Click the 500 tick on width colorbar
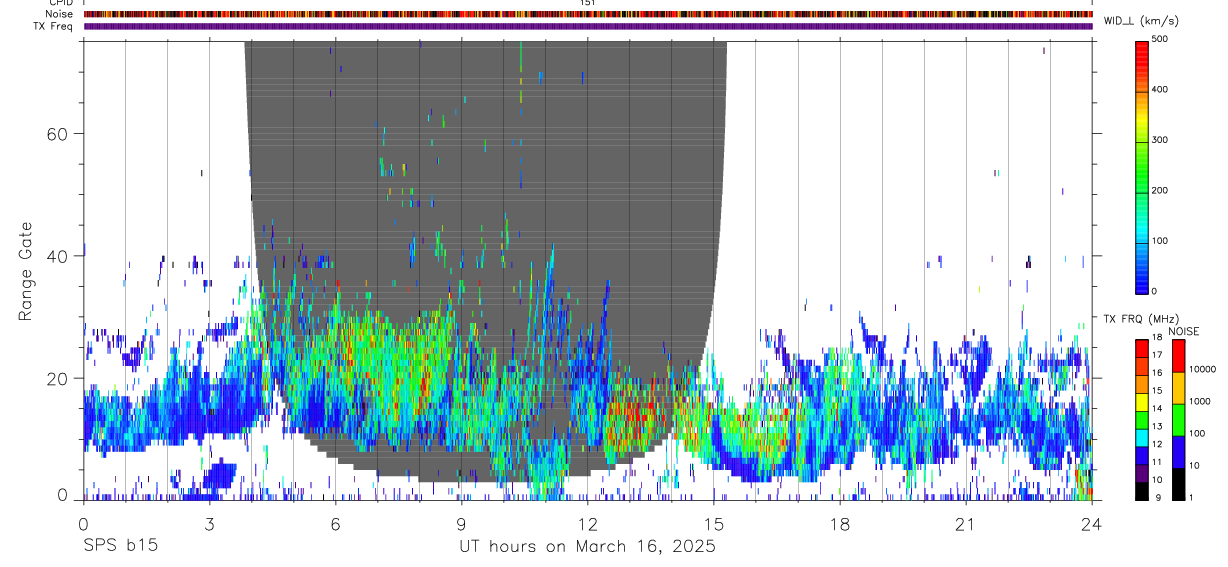1228x567 pixels. click(x=1160, y=39)
